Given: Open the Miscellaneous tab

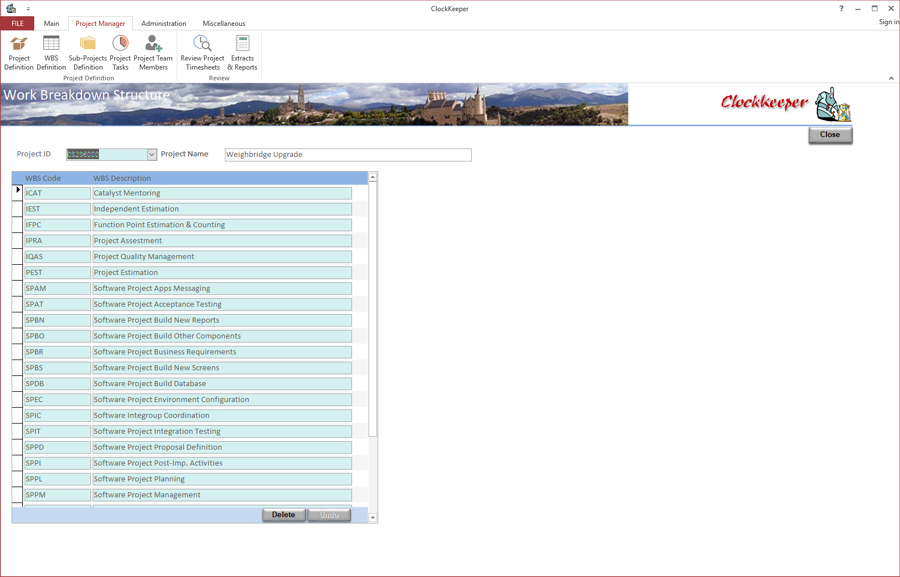Looking at the screenshot, I should 224,24.
